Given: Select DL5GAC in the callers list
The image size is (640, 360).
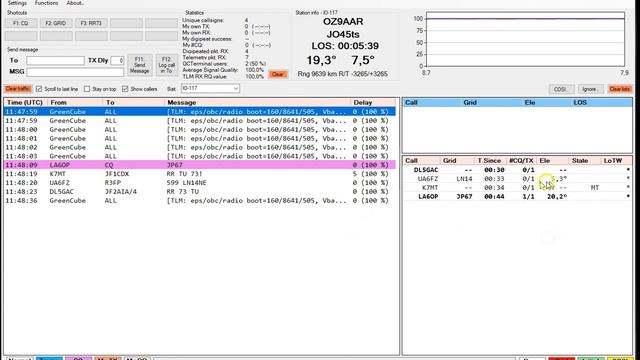Looking at the screenshot, I should tap(517, 170).
